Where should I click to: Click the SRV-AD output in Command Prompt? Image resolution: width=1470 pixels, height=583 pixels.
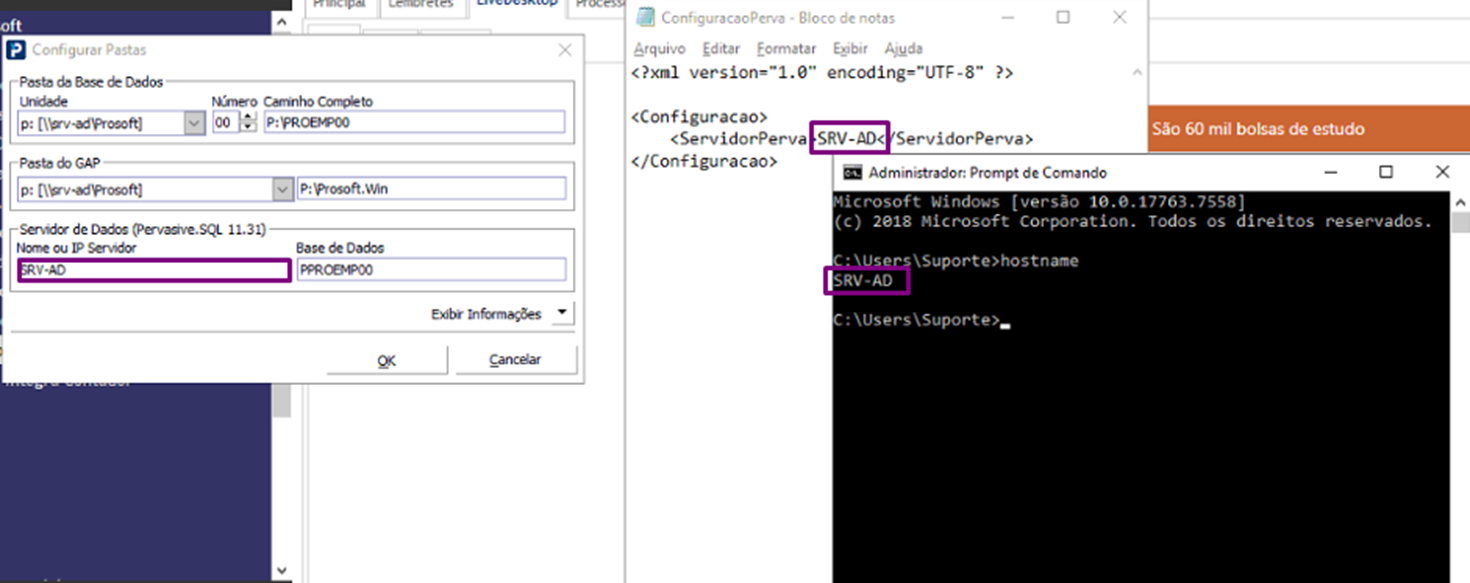click(x=863, y=282)
